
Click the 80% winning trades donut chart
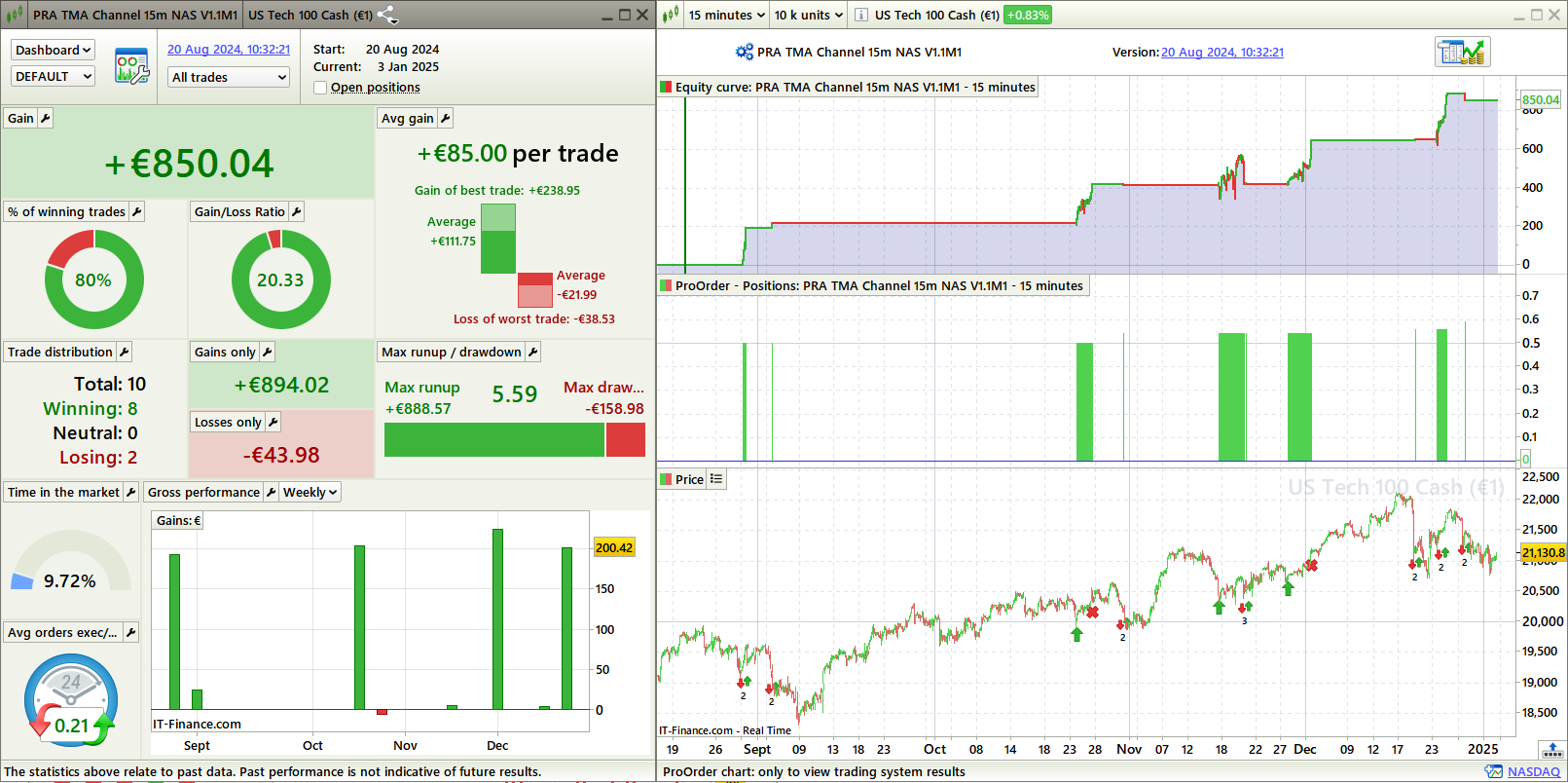[x=94, y=280]
